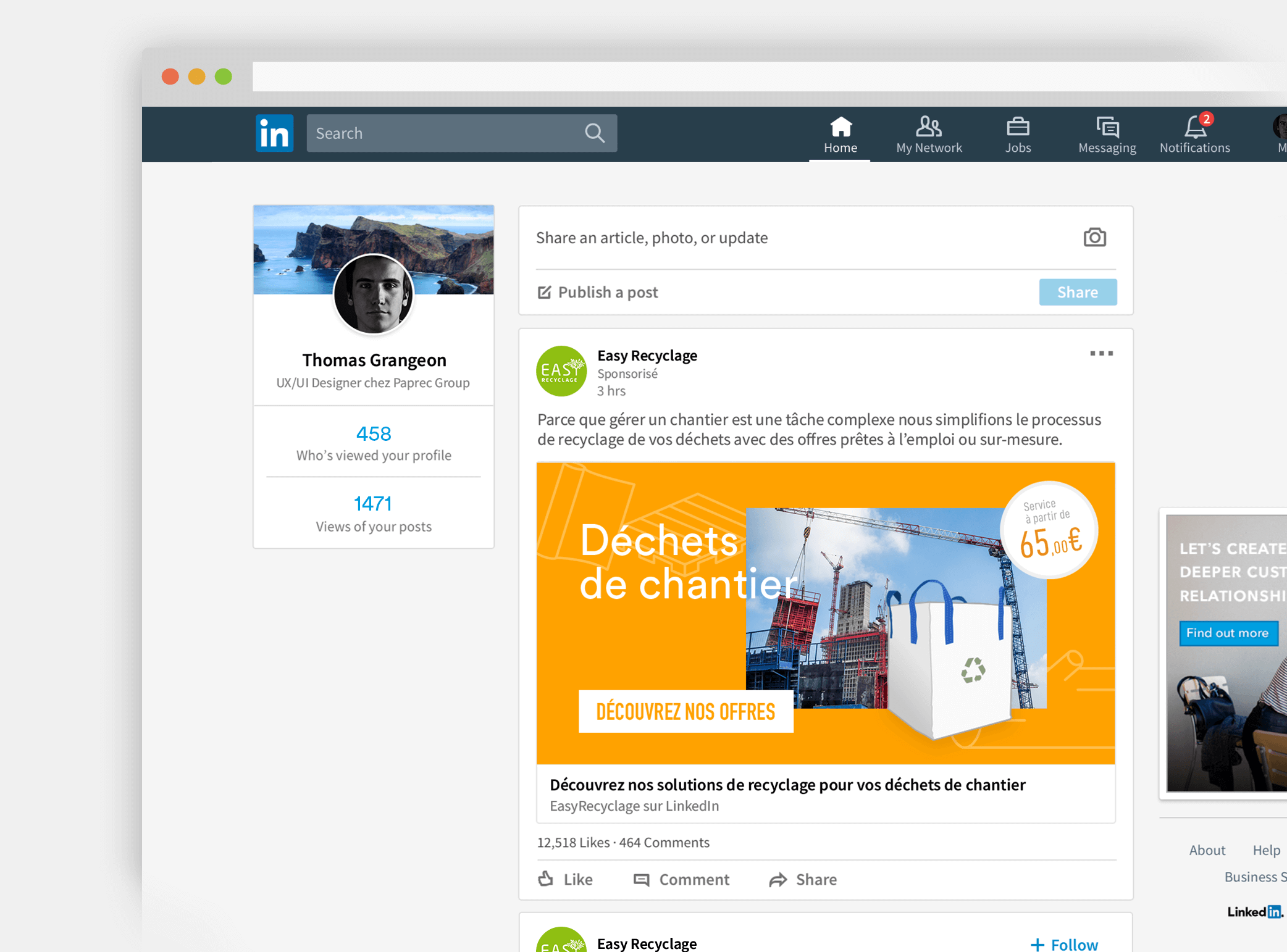Click the LinkedIn logo icon
The height and width of the screenshot is (952, 1287).
(274, 133)
